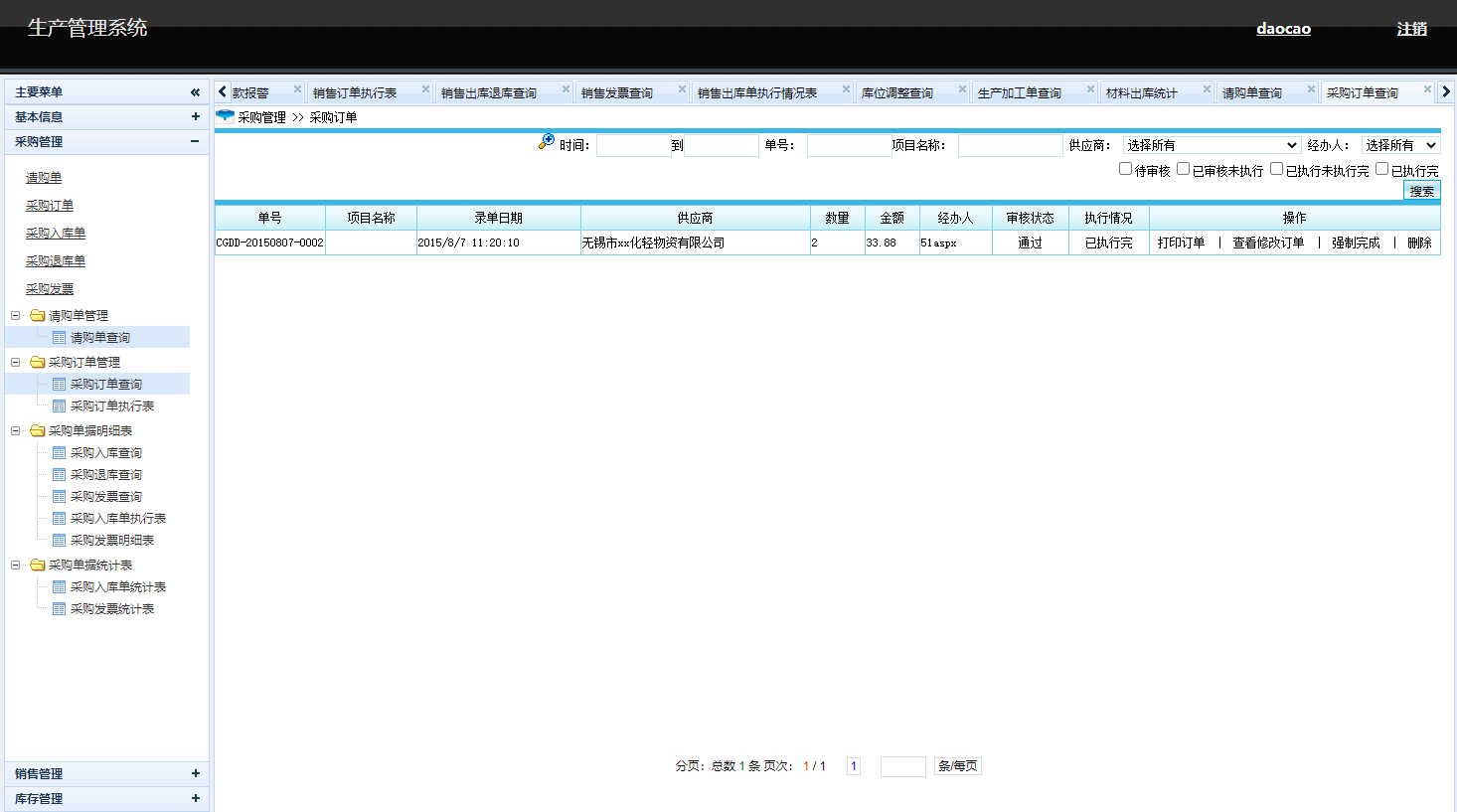Enable the 待审核 checkbox
Image resolution: width=1457 pixels, height=812 pixels.
point(1125,169)
